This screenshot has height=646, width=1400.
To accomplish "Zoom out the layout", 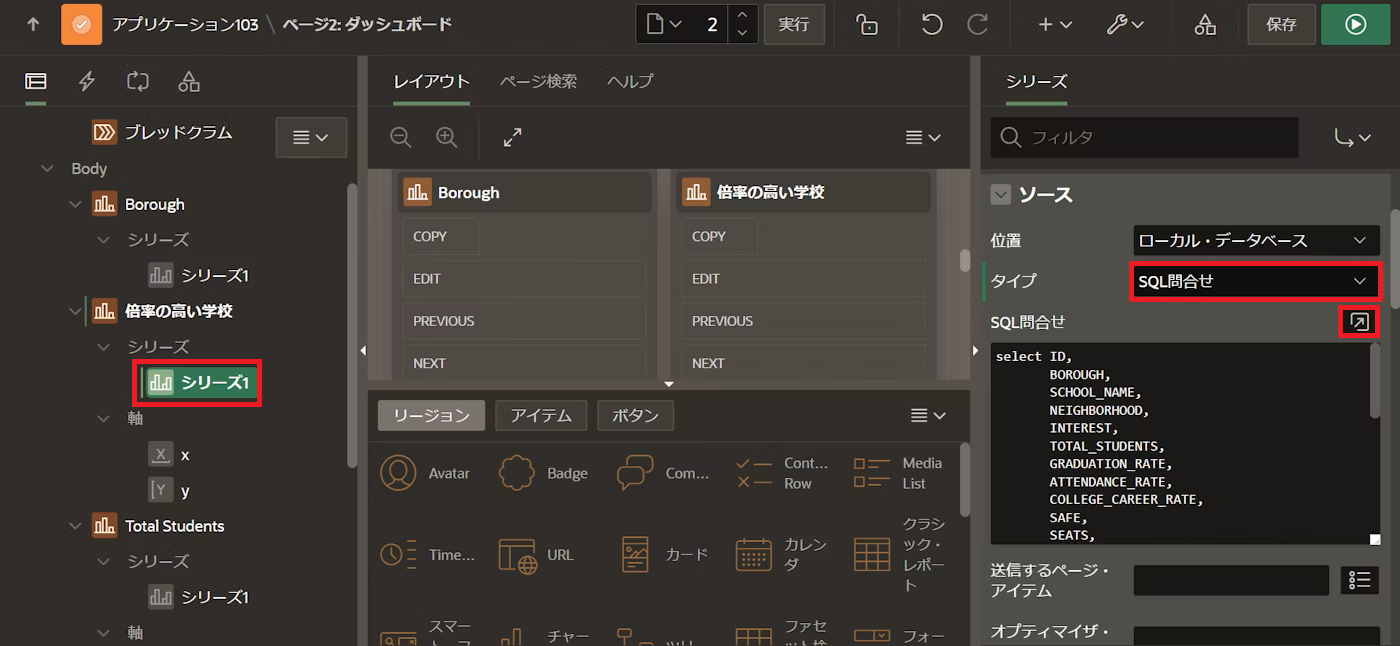I will pos(401,137).
